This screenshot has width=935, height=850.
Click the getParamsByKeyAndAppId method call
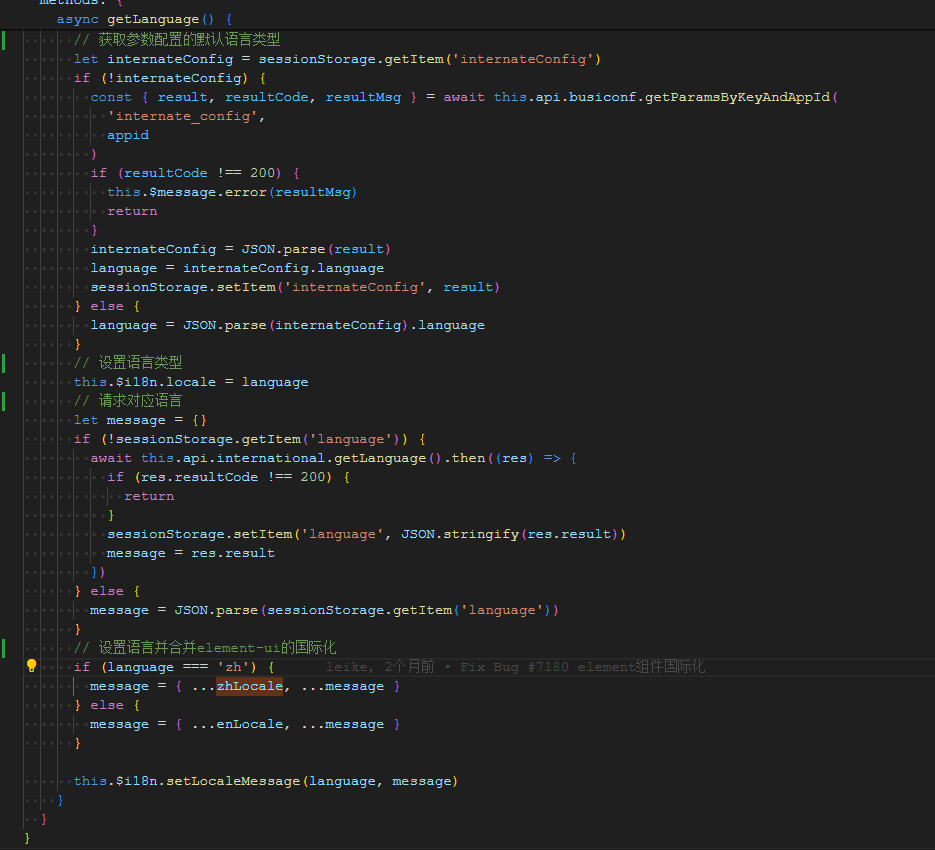[735, 97]
